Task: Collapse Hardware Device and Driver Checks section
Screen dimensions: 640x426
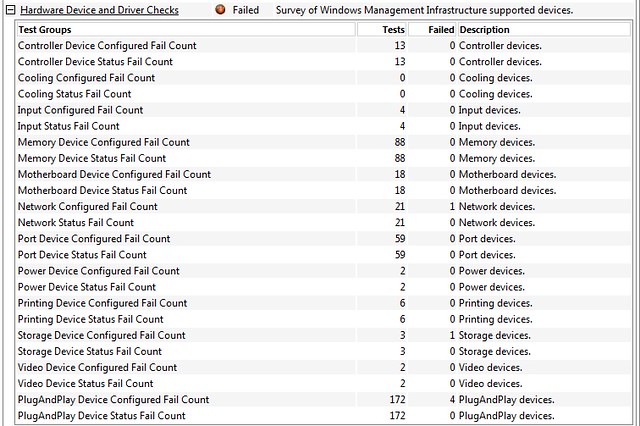Action: point(11,10)
